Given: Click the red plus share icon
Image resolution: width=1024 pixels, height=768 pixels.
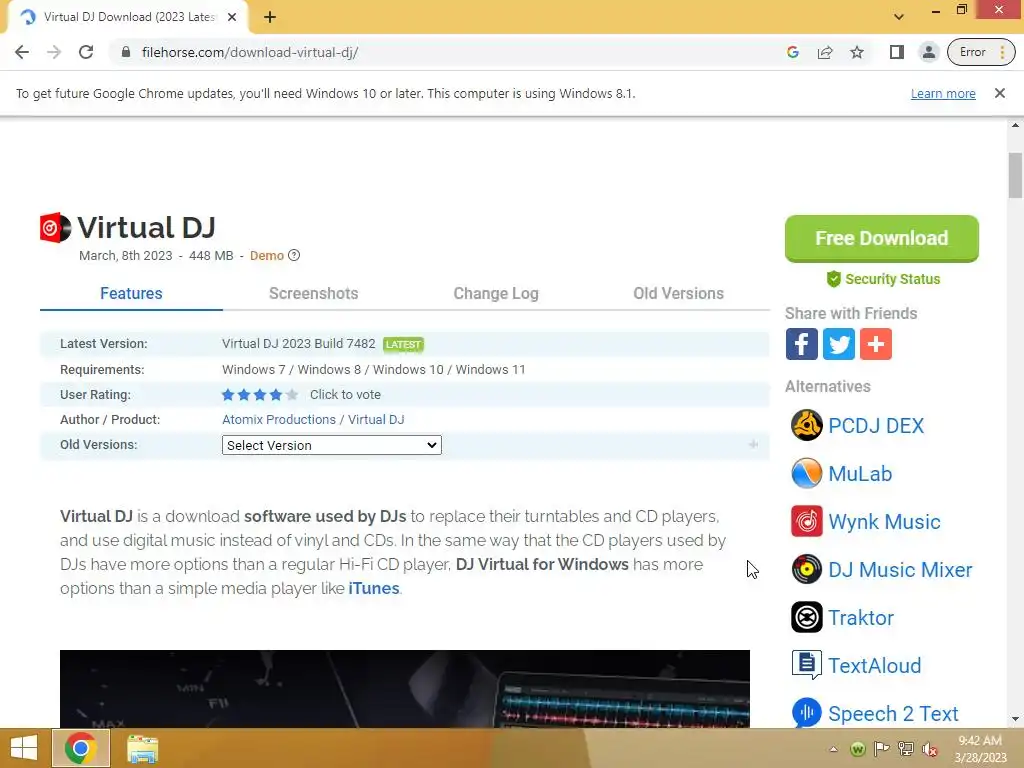Looking at the screenshot, I should tap(876, 344).
